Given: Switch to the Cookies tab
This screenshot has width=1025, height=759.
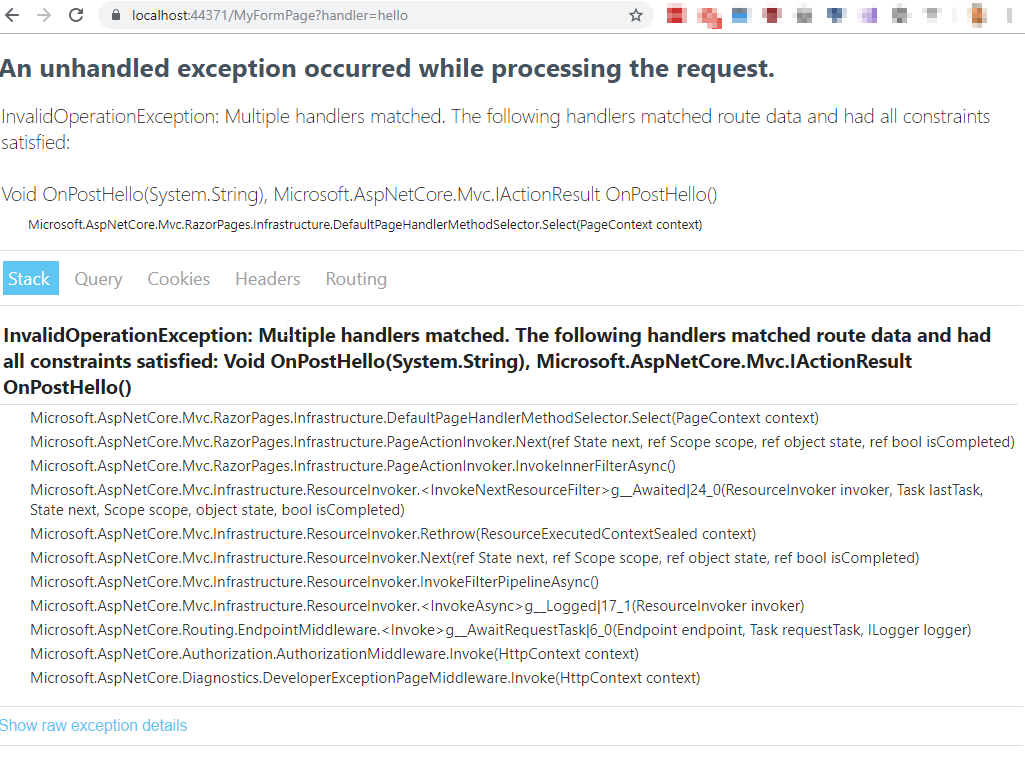Looking at the screenshot, I should (178, 278).
